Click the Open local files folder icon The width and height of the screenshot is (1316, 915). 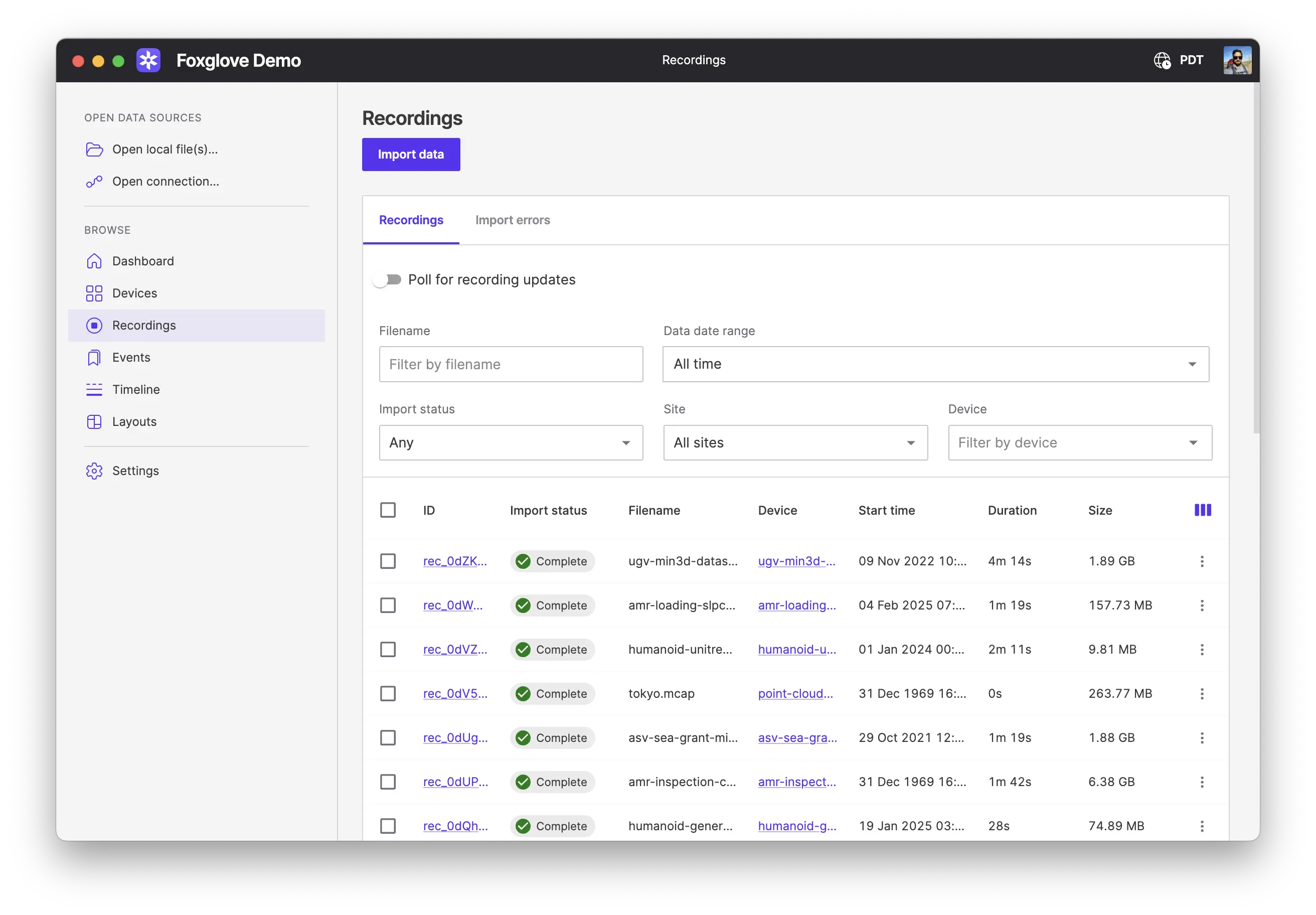coord(94,149)
